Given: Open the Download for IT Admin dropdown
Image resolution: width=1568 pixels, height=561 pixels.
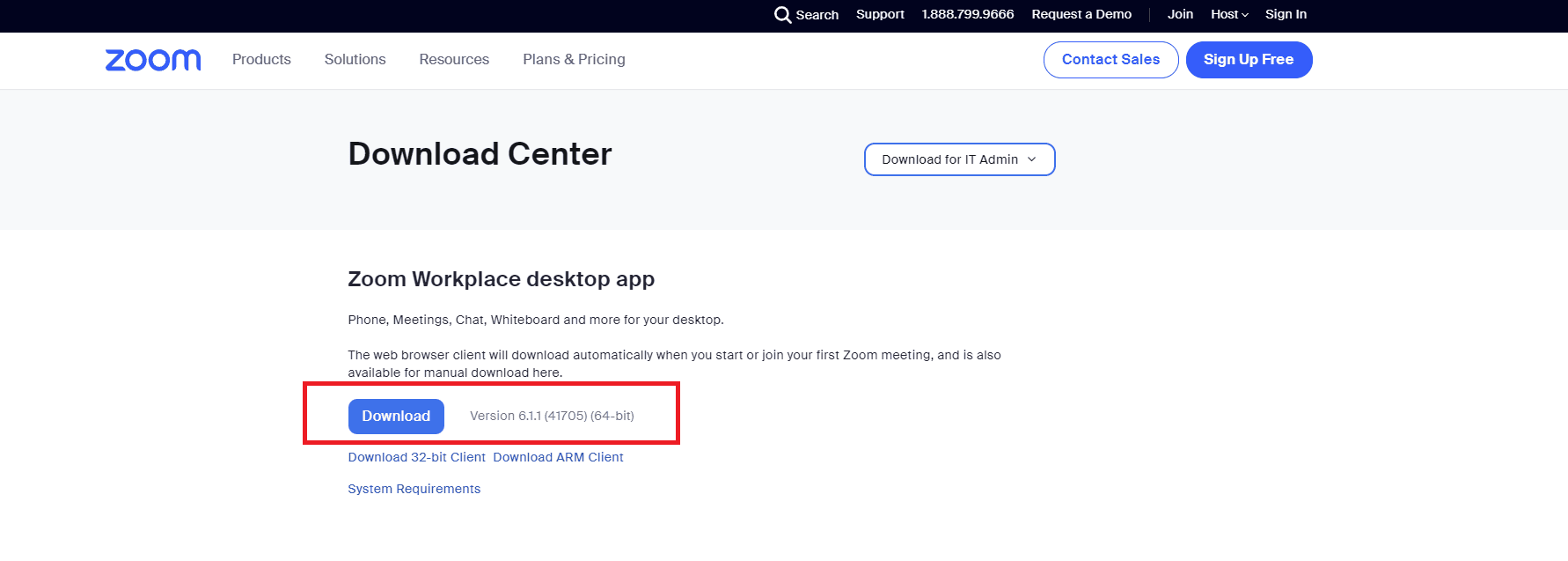Looking at the screenshot, I should click(959, 159).
